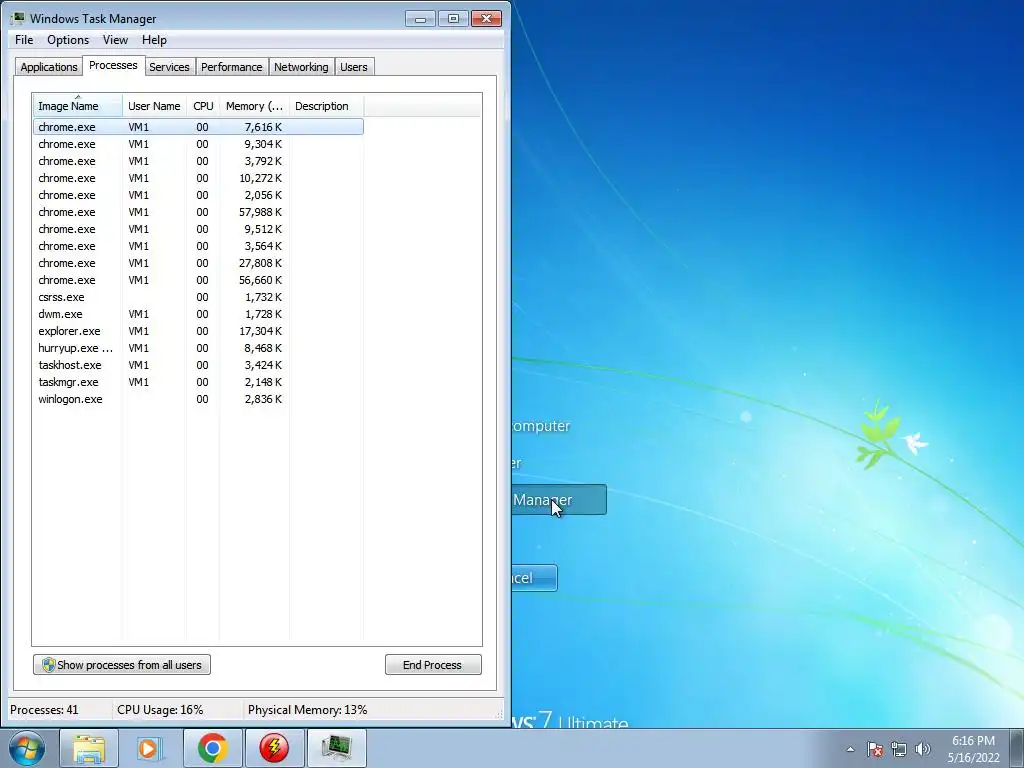Open the Help menu

154,40
